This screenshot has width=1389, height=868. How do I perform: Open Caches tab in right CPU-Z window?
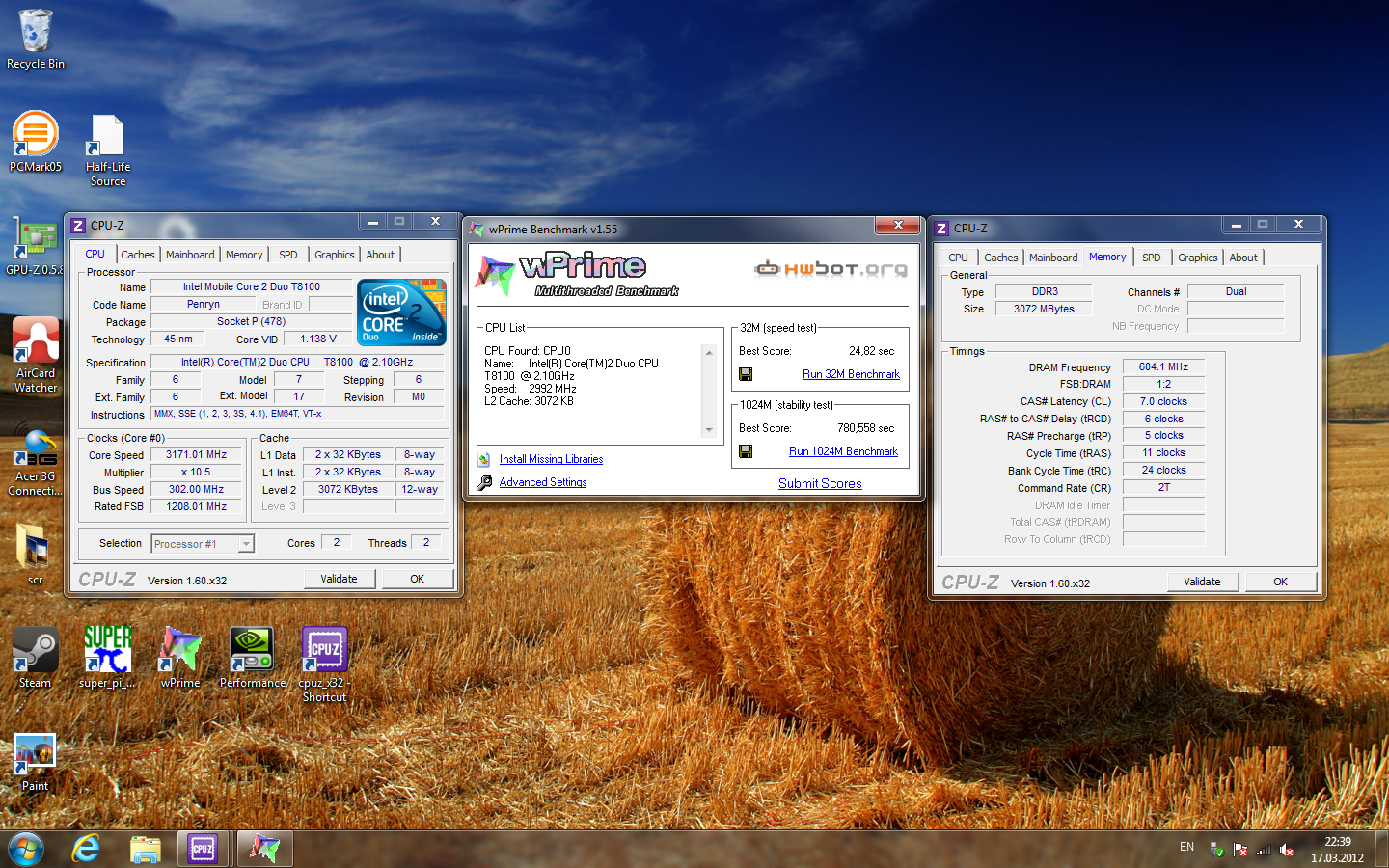point(1000,258)
